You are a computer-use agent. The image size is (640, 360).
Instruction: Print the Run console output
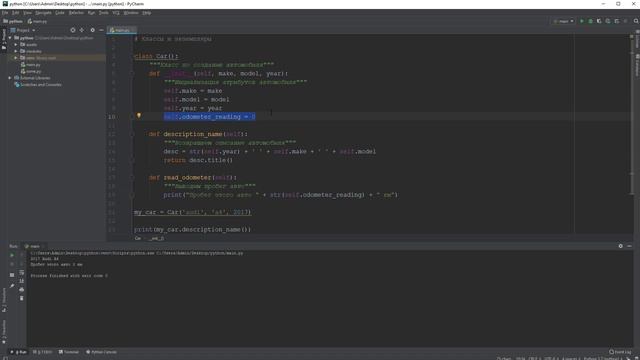tap(22, 289)
